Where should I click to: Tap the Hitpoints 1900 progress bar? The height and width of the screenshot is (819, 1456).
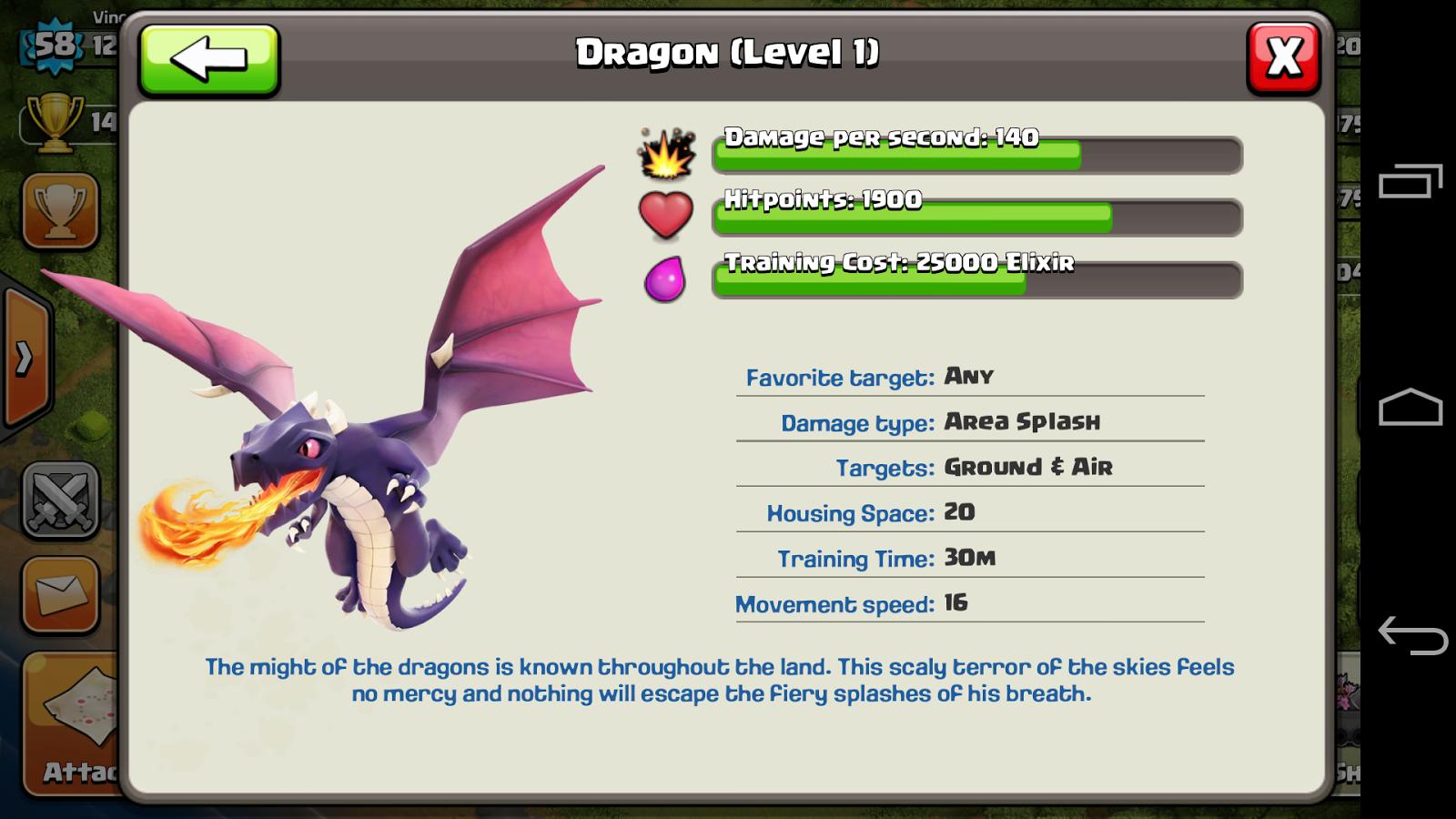click(977, 217)
